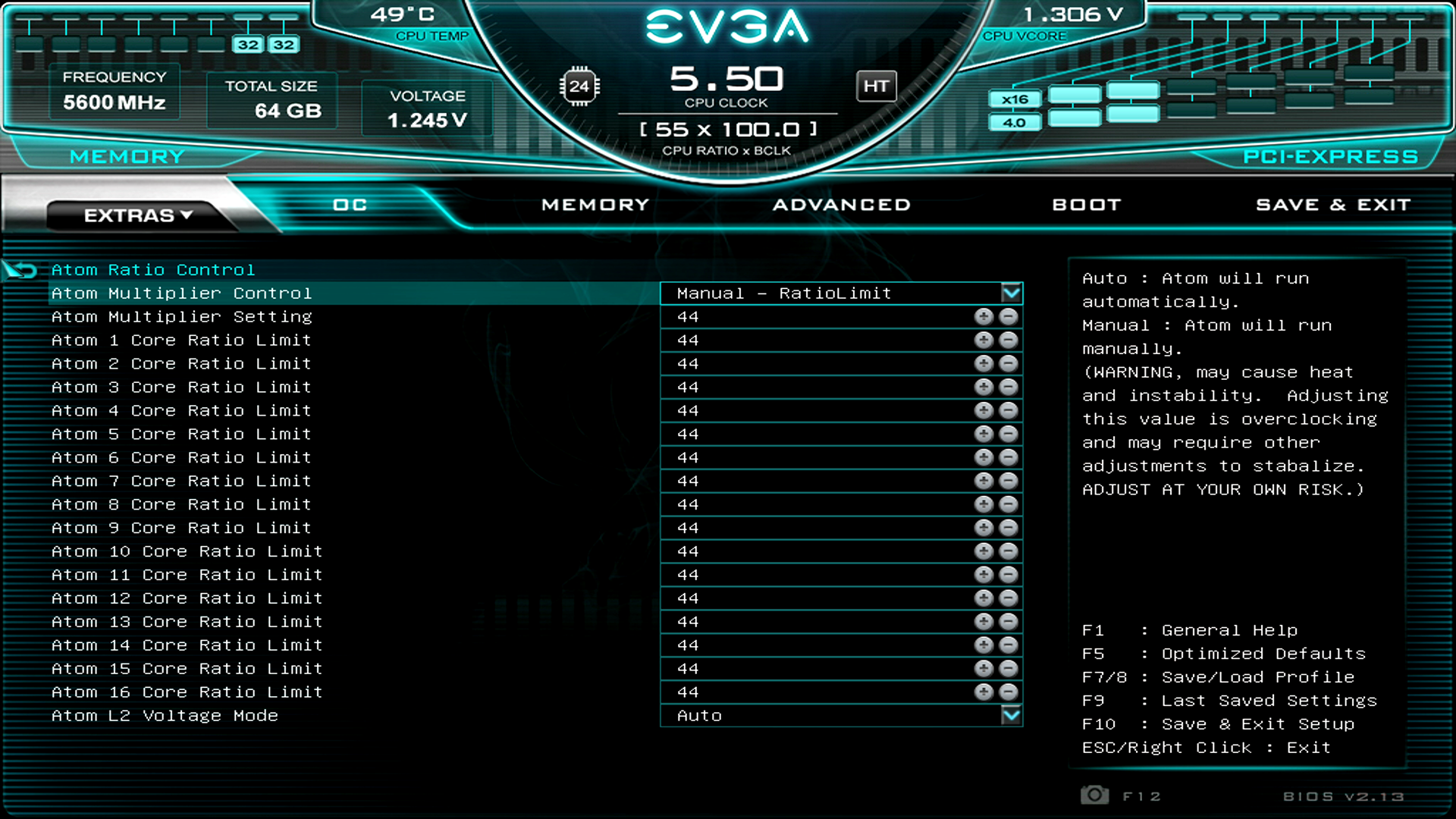Click plus on Atom 10 Core Ratio Limit
This screenshot has height=819, width=1456.
pyautogui.click(x=984, y=552)
